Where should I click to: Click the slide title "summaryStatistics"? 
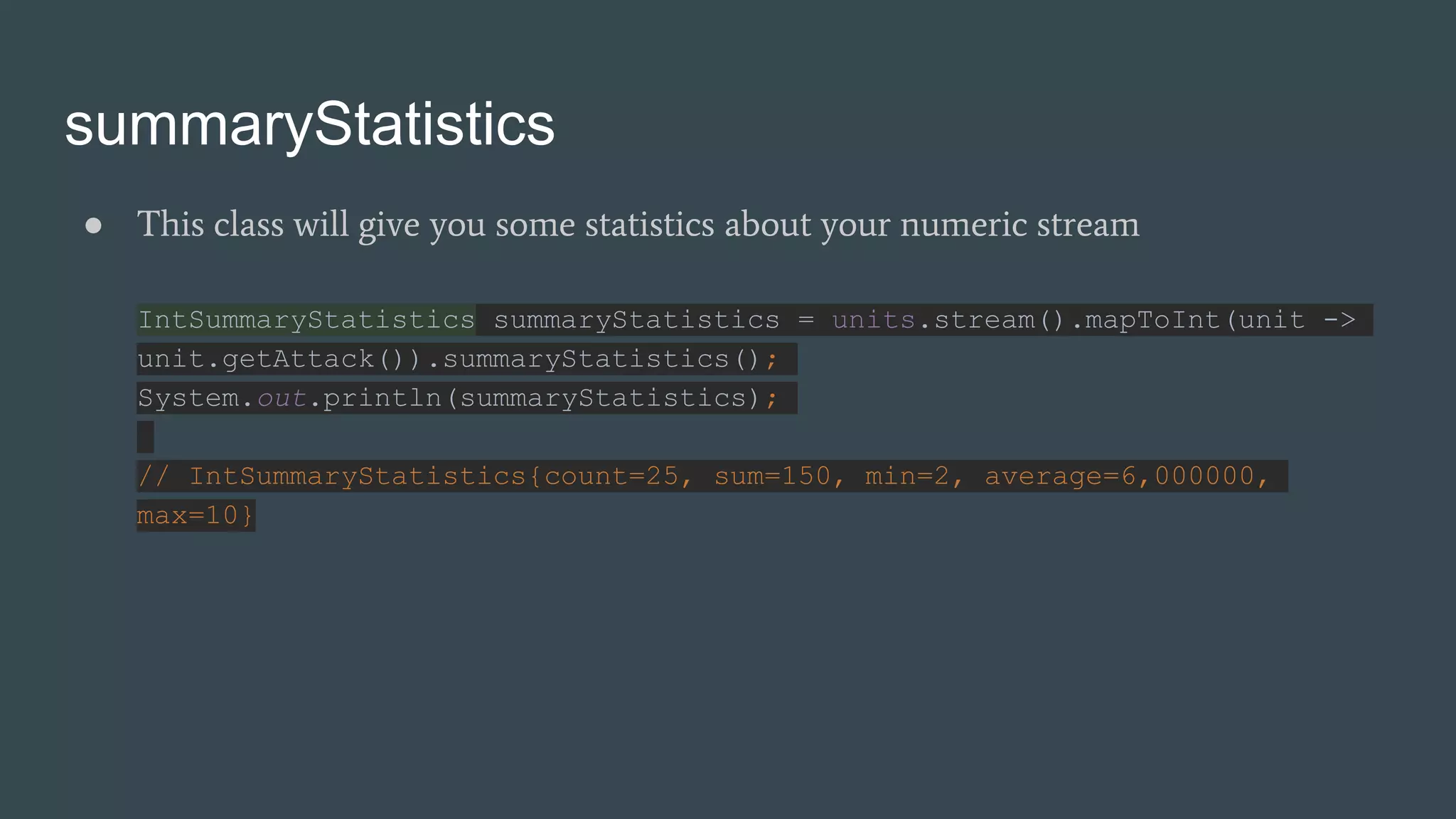coord(309,124)
